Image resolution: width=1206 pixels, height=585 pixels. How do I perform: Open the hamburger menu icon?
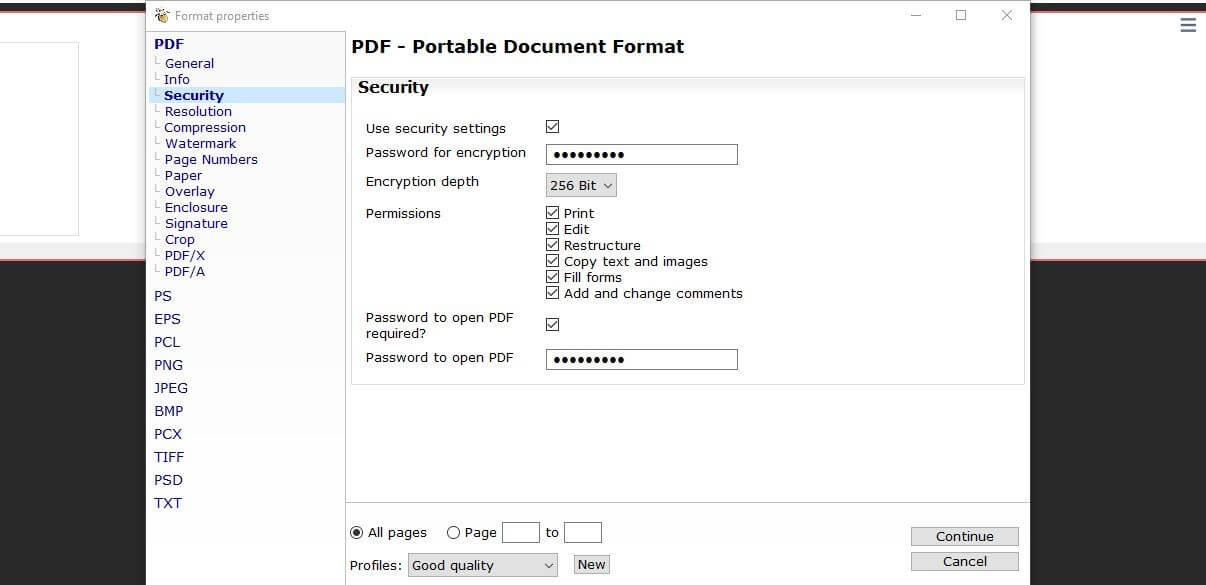click(x=1188, y=26)
